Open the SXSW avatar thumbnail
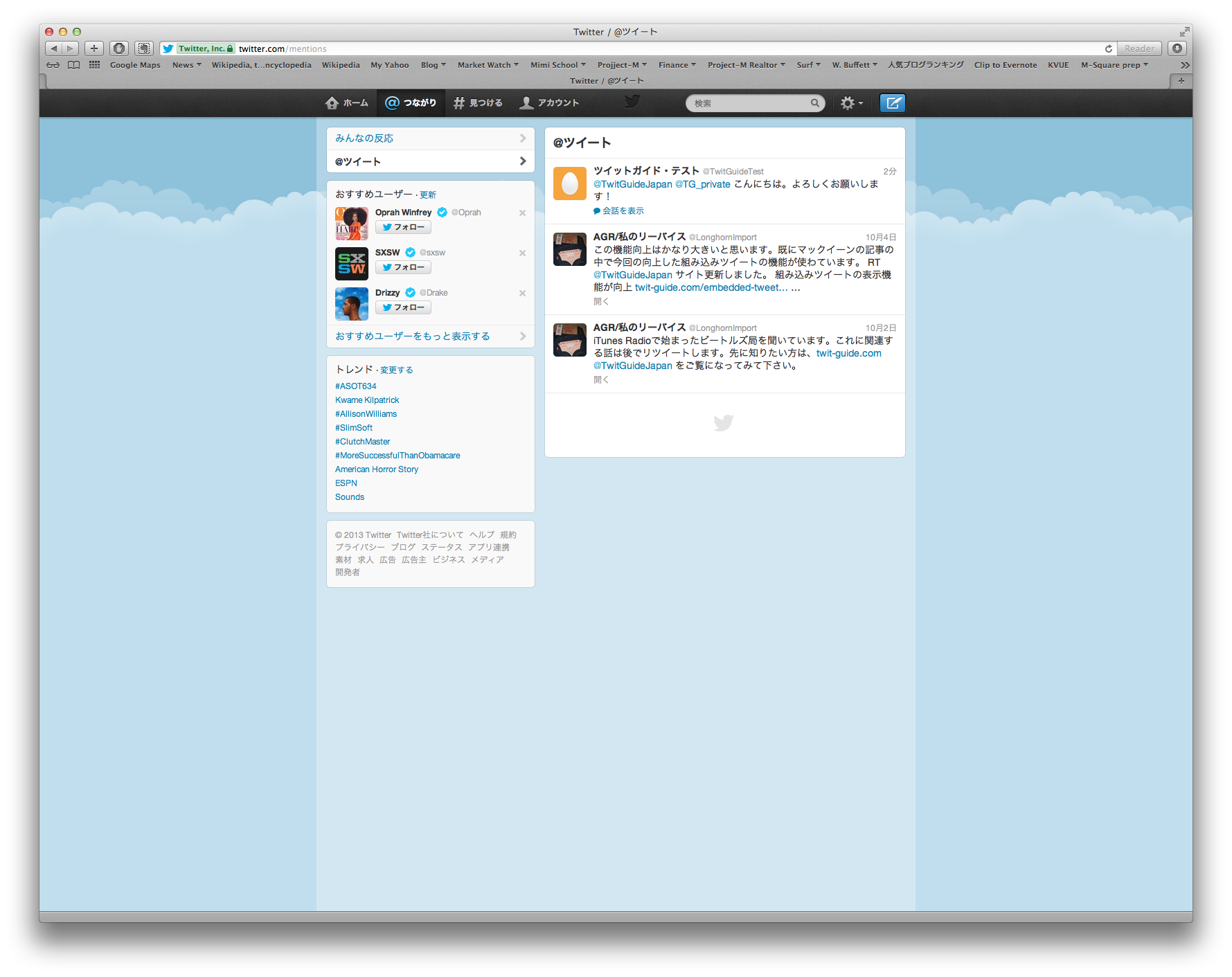 tap(352, 264)
